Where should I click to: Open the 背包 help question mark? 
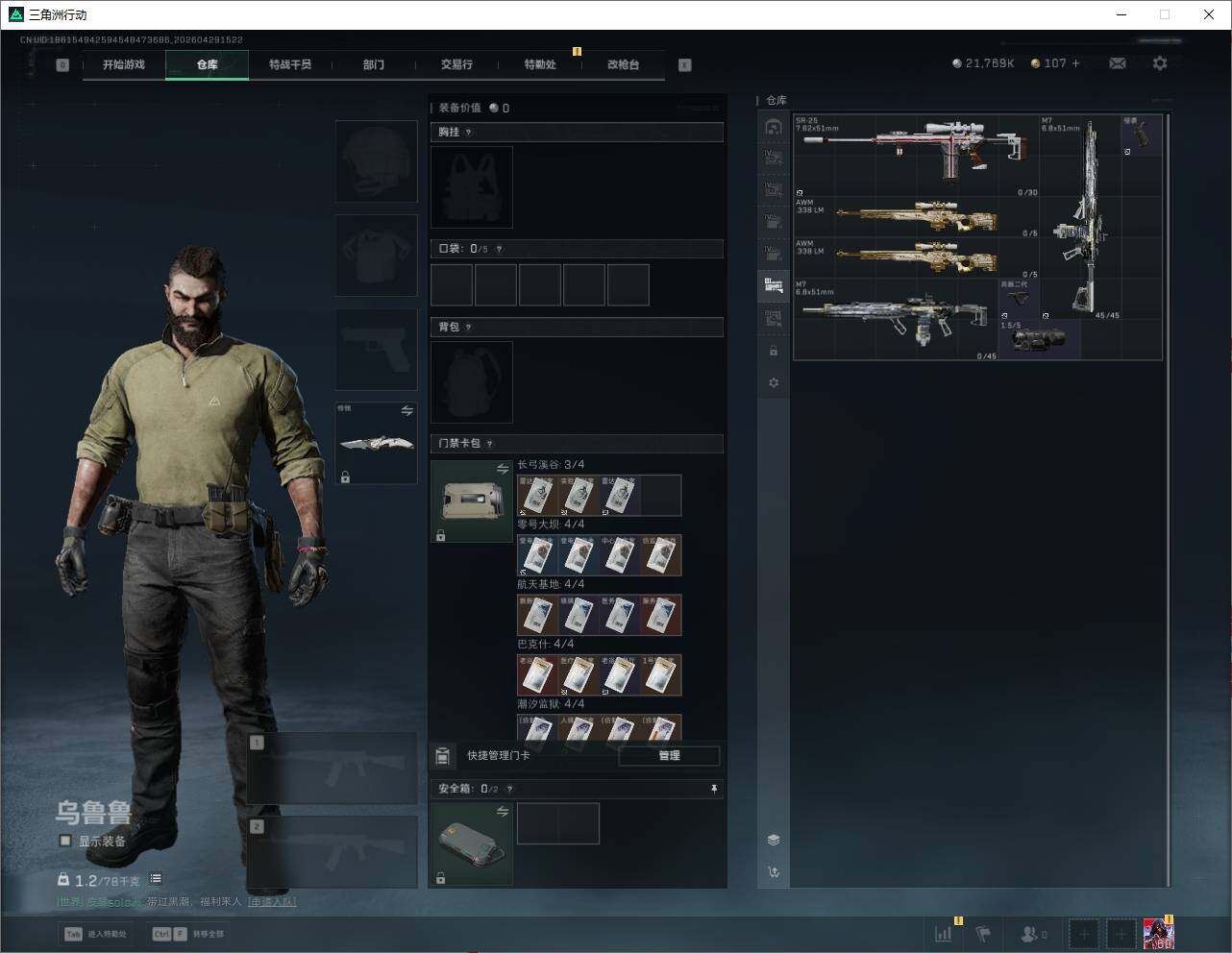(x=469, y=328)
